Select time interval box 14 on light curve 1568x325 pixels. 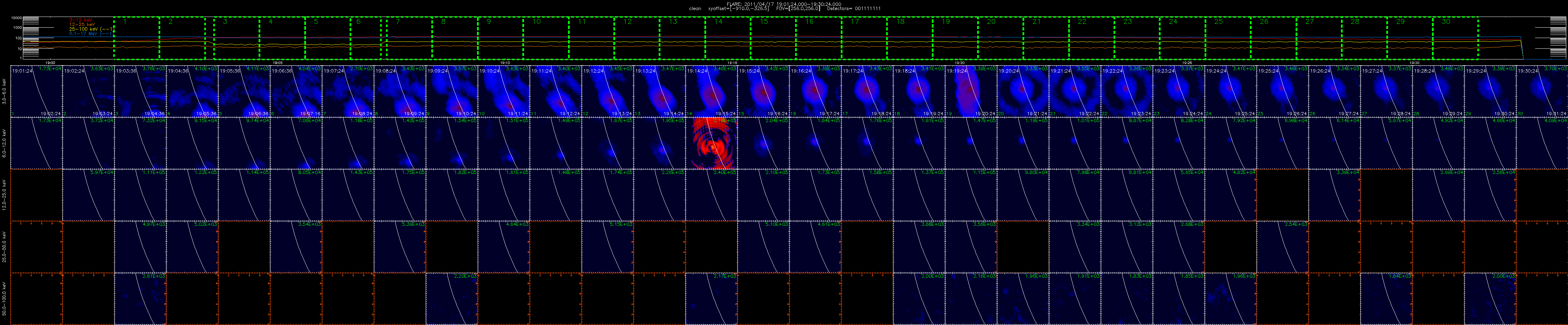point(728,38)
